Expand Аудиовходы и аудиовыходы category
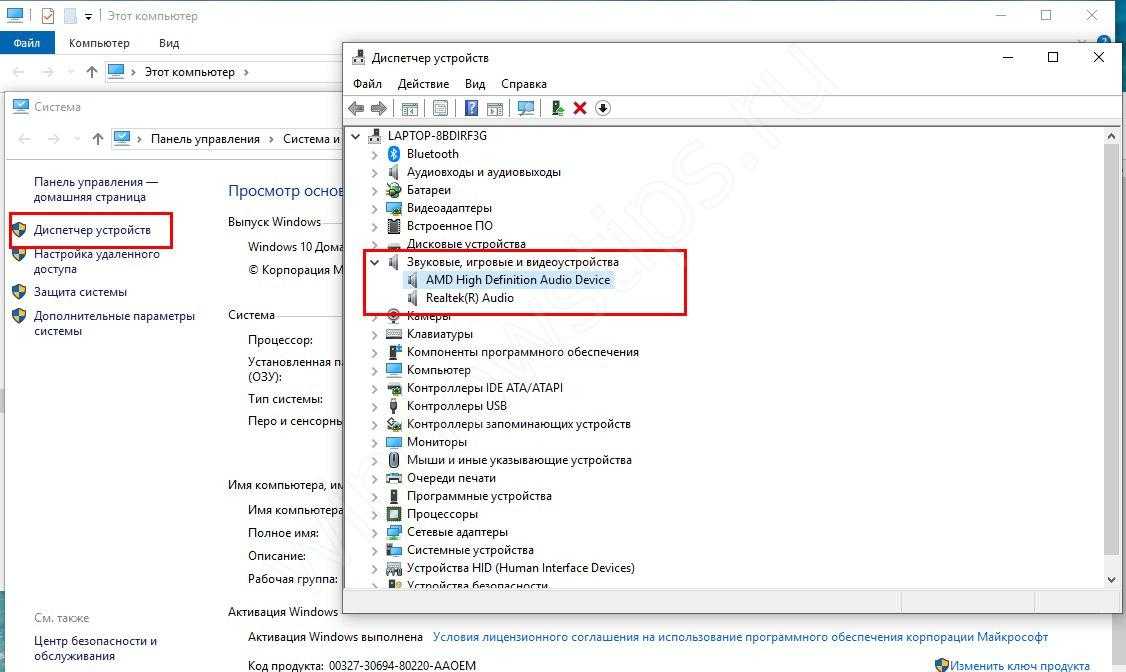 374,172
